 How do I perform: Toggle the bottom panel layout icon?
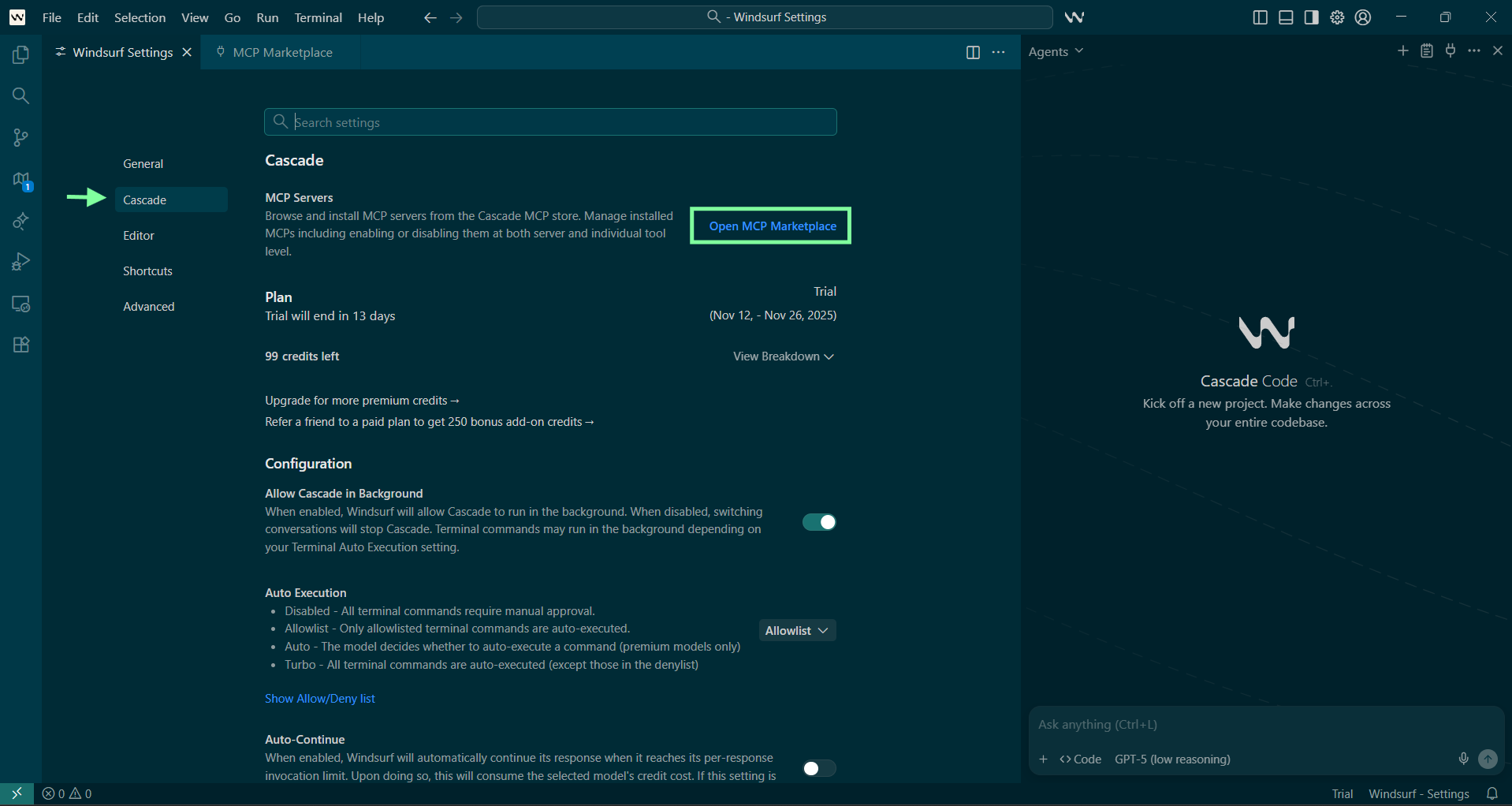(x=1286, y=17)
